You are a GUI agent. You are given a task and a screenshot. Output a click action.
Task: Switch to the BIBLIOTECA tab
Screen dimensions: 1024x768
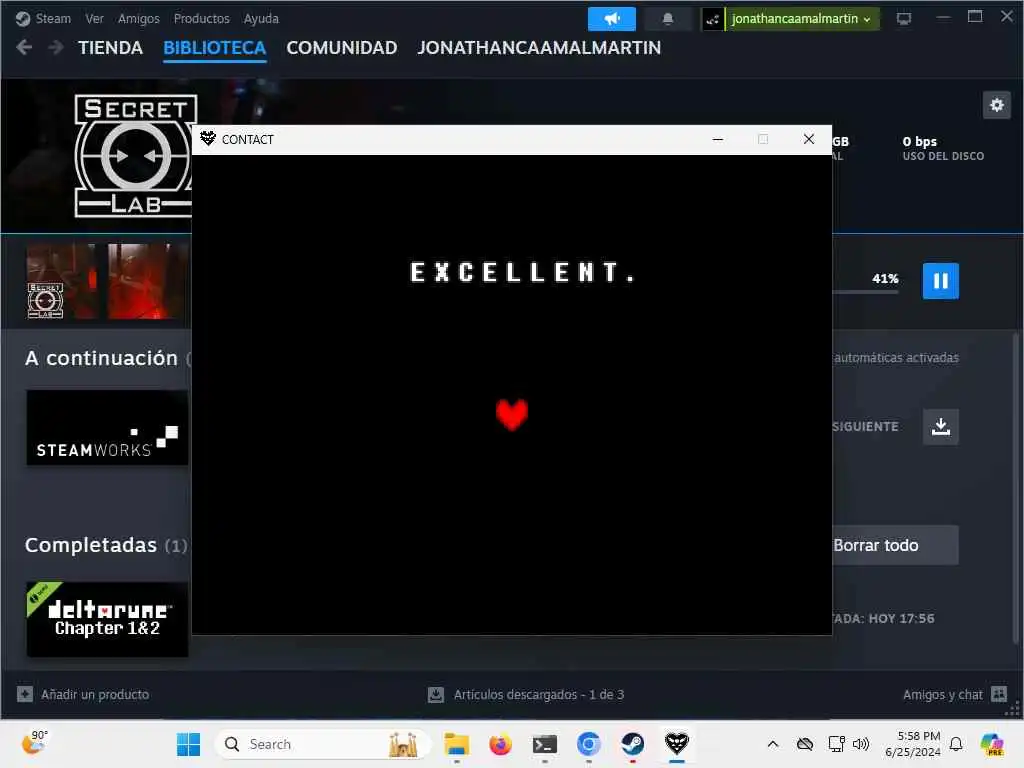pyautogui.click(x=214, y=48)
